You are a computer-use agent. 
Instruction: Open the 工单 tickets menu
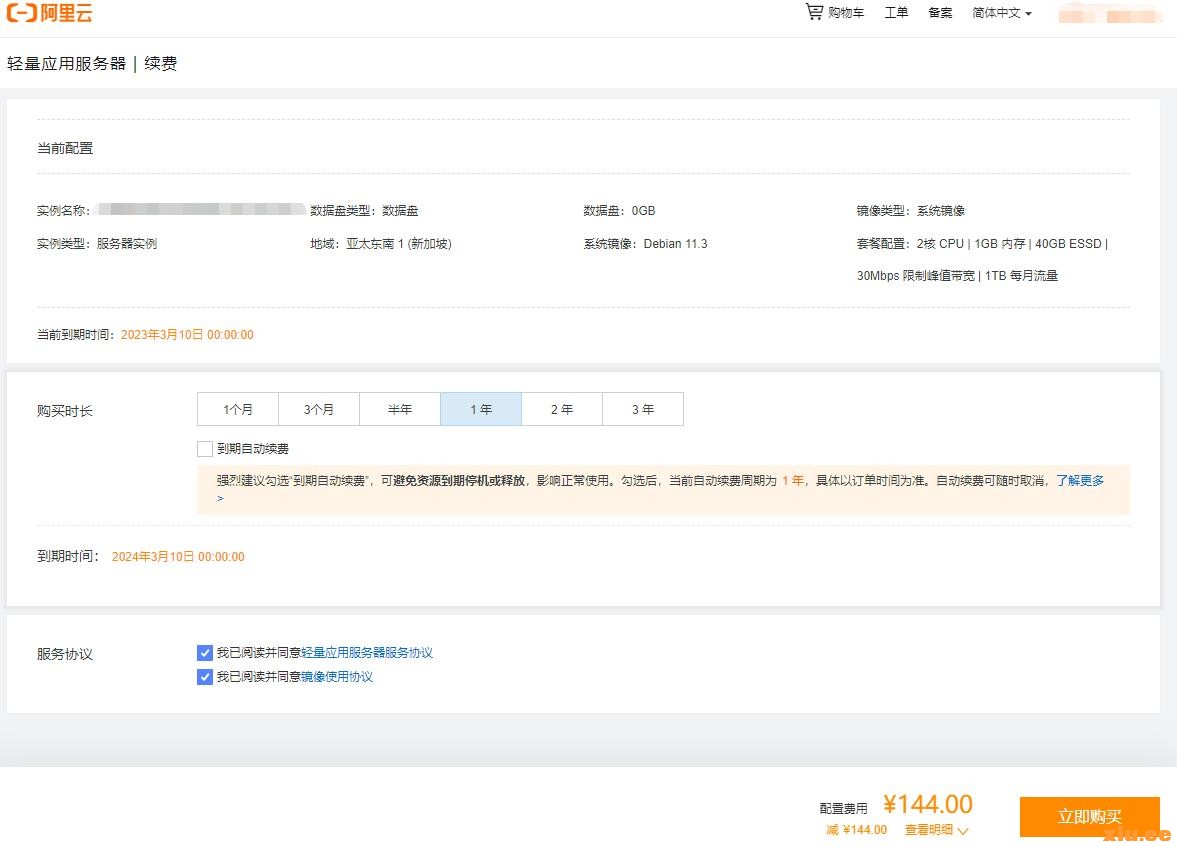[896, 13]
